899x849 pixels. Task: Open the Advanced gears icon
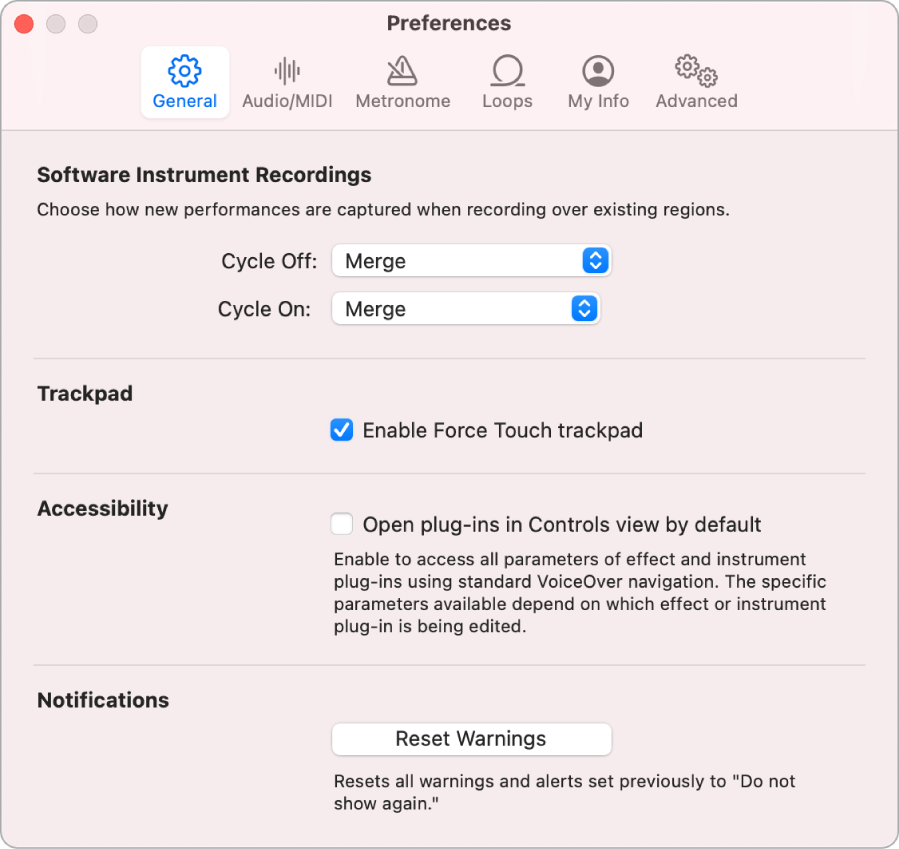click(696, 71)
